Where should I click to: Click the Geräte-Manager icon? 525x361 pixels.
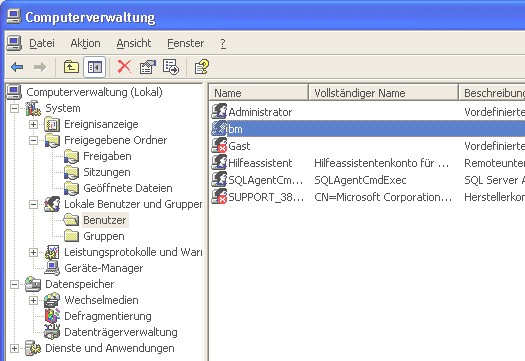[x=52, y=268]
